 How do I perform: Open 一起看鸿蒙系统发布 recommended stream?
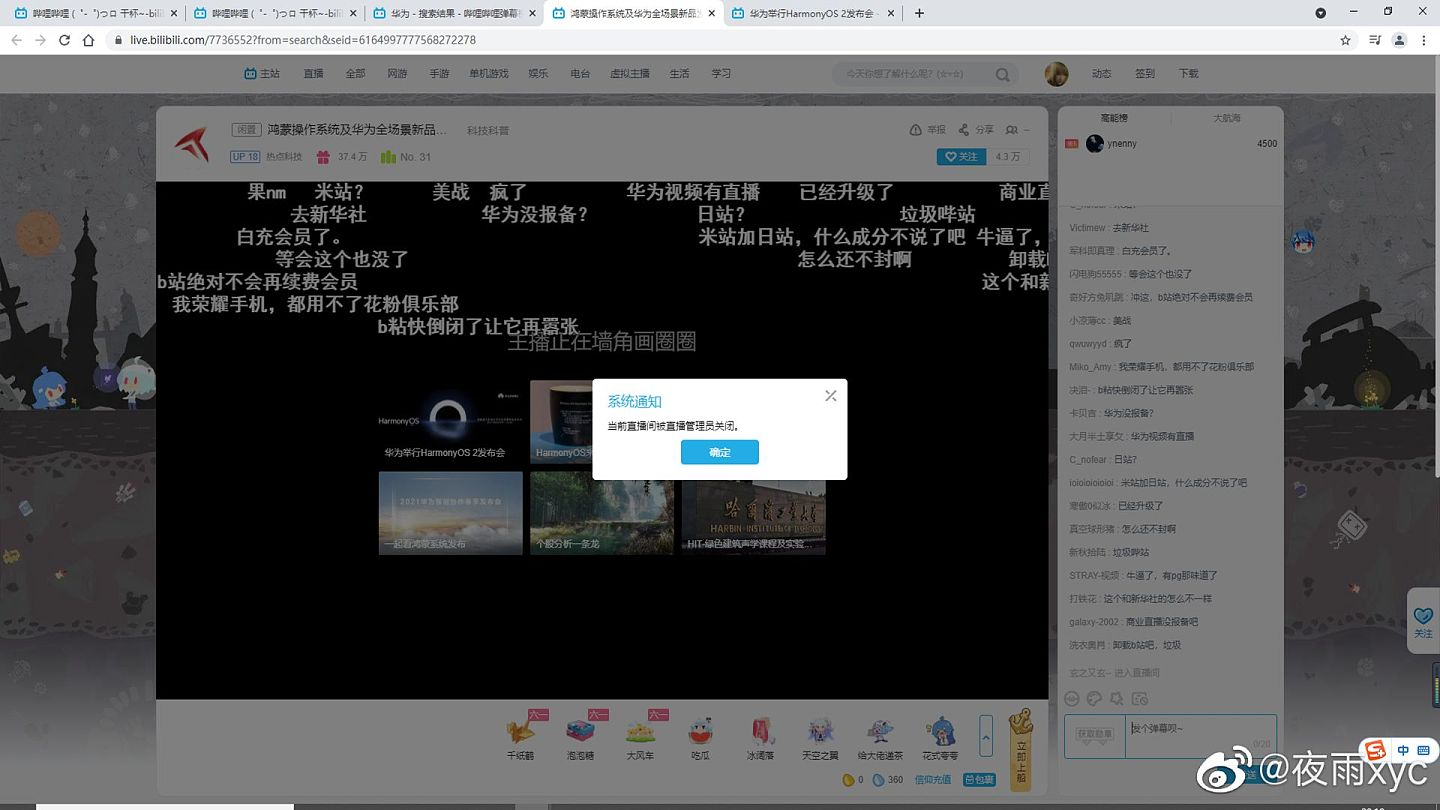point(450,513)
